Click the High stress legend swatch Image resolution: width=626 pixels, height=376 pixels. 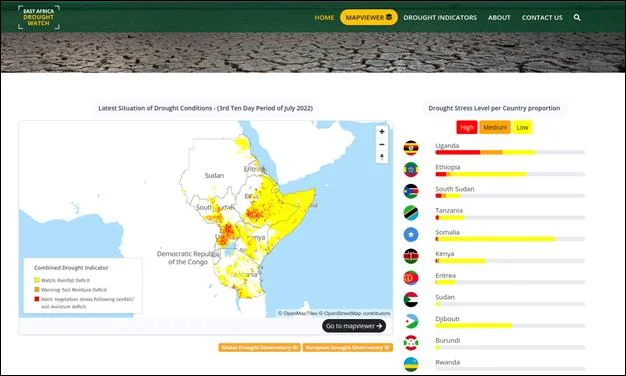(x=467, y=127)
